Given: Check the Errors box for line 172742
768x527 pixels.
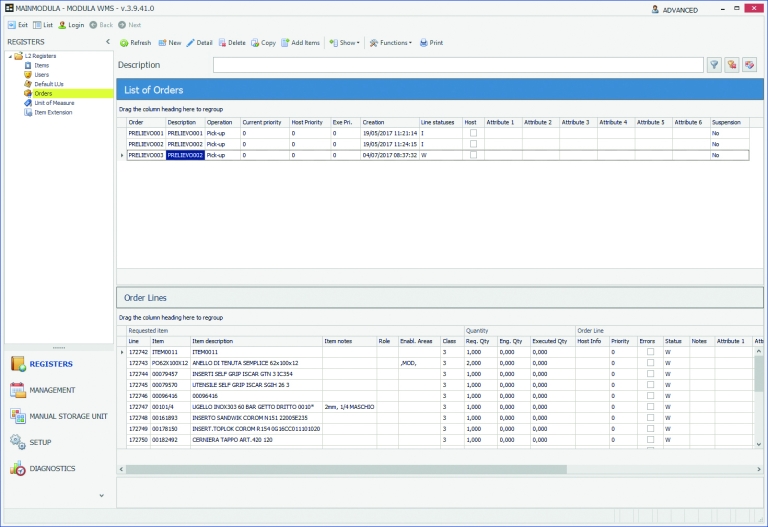Looking at the screenshot, I should 650,352.
